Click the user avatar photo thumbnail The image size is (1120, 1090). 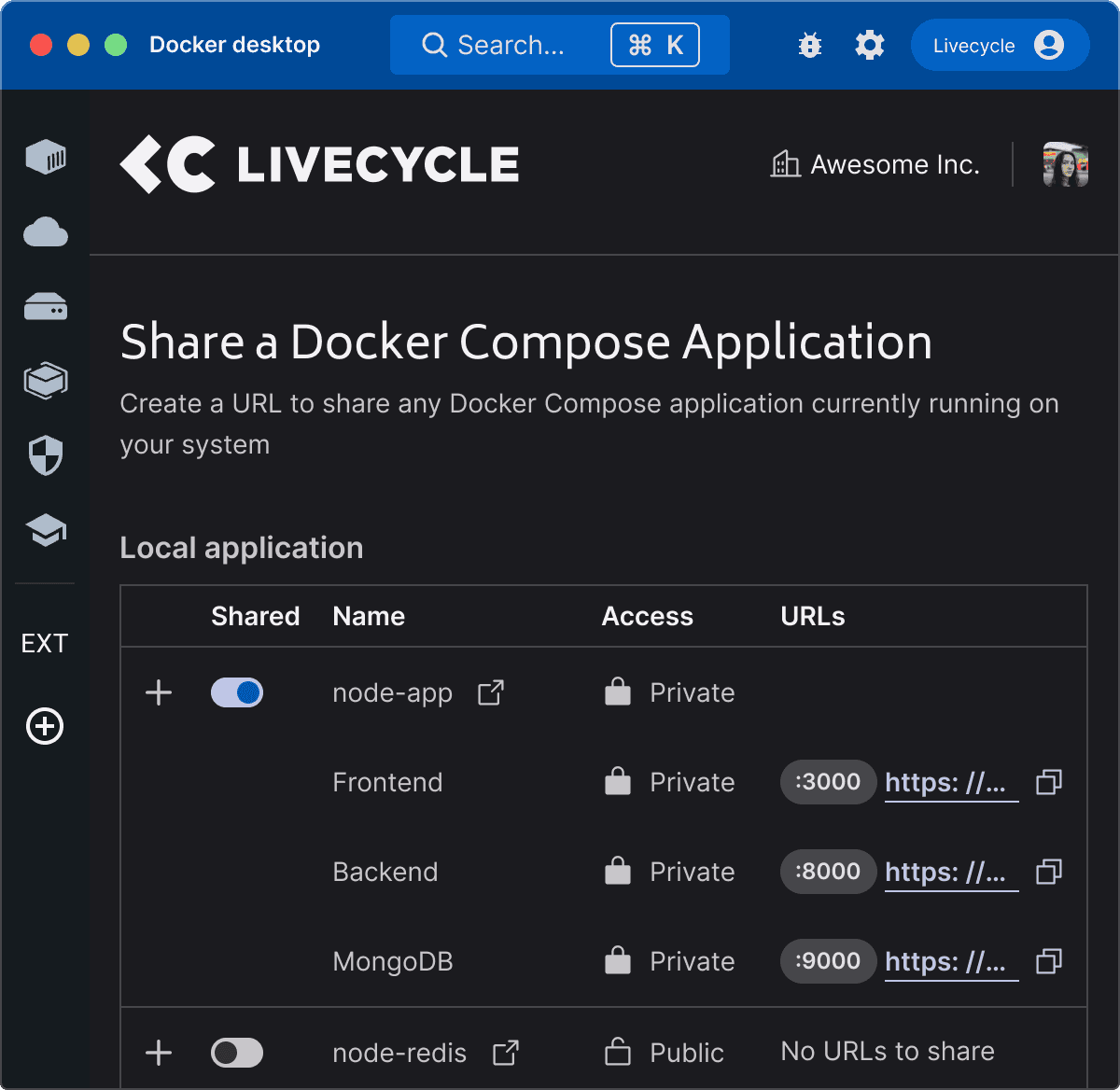(x=1066, y=164)
